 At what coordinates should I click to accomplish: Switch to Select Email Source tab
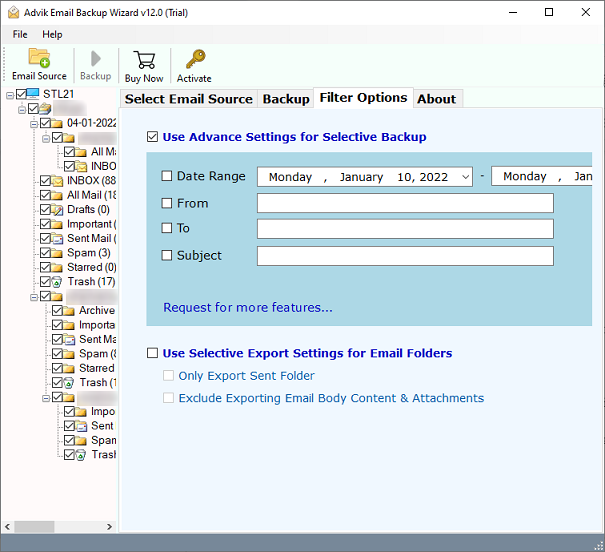tap(189, 99)
